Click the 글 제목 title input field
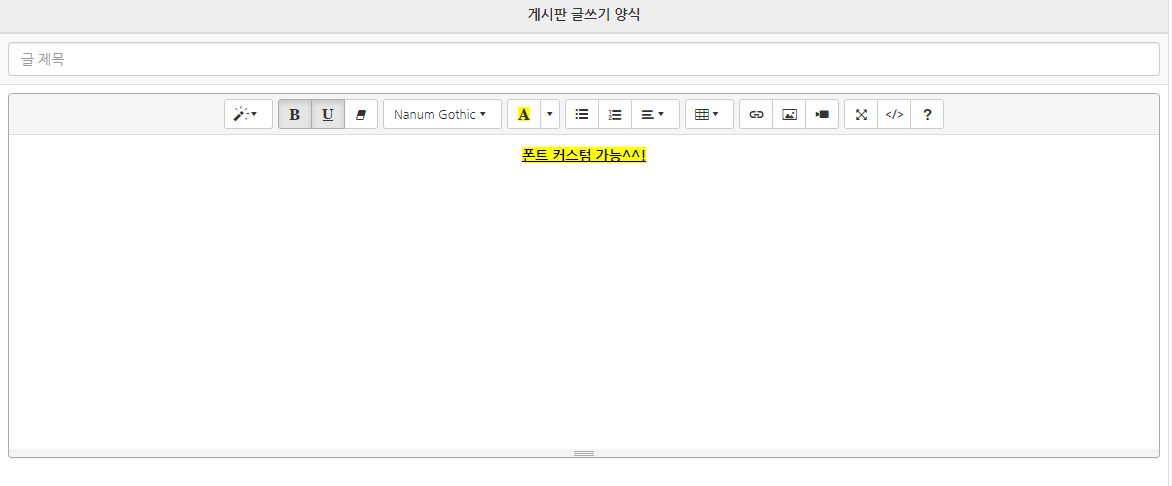1172x486 pixels. 584,59
